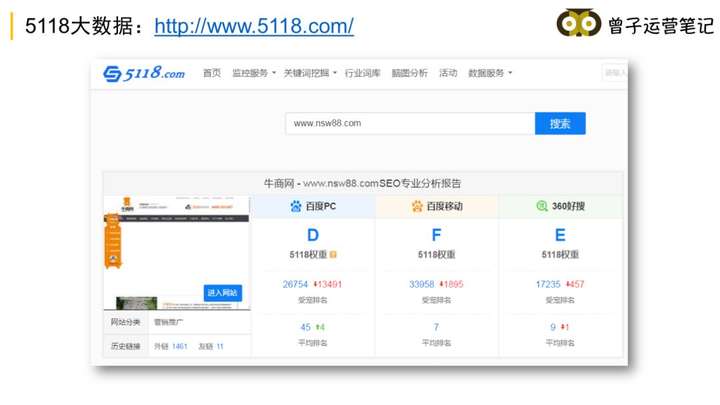Click the F weight grade under 百度移动
Image resolution: width=720 pixels, height=405 pixels.
(x=436, y=235)
